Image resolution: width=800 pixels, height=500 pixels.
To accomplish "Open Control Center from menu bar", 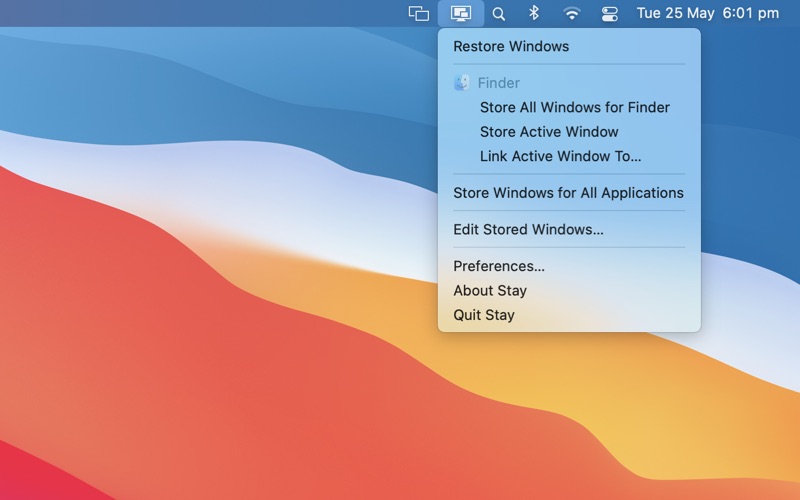I will [x=610, y=13].
